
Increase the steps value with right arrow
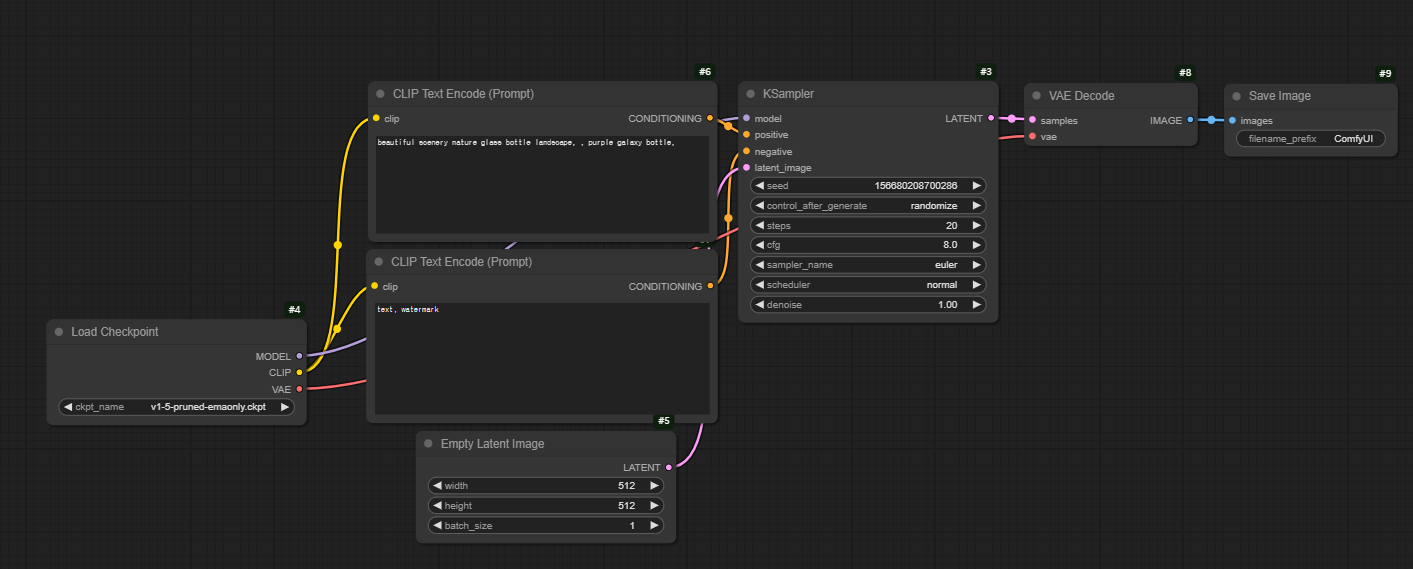point(976,225)
